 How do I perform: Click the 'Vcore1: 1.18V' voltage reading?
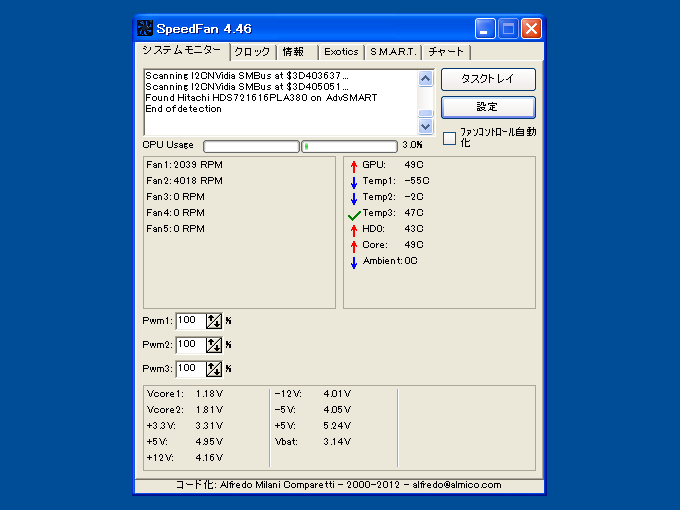pos(185,394)
